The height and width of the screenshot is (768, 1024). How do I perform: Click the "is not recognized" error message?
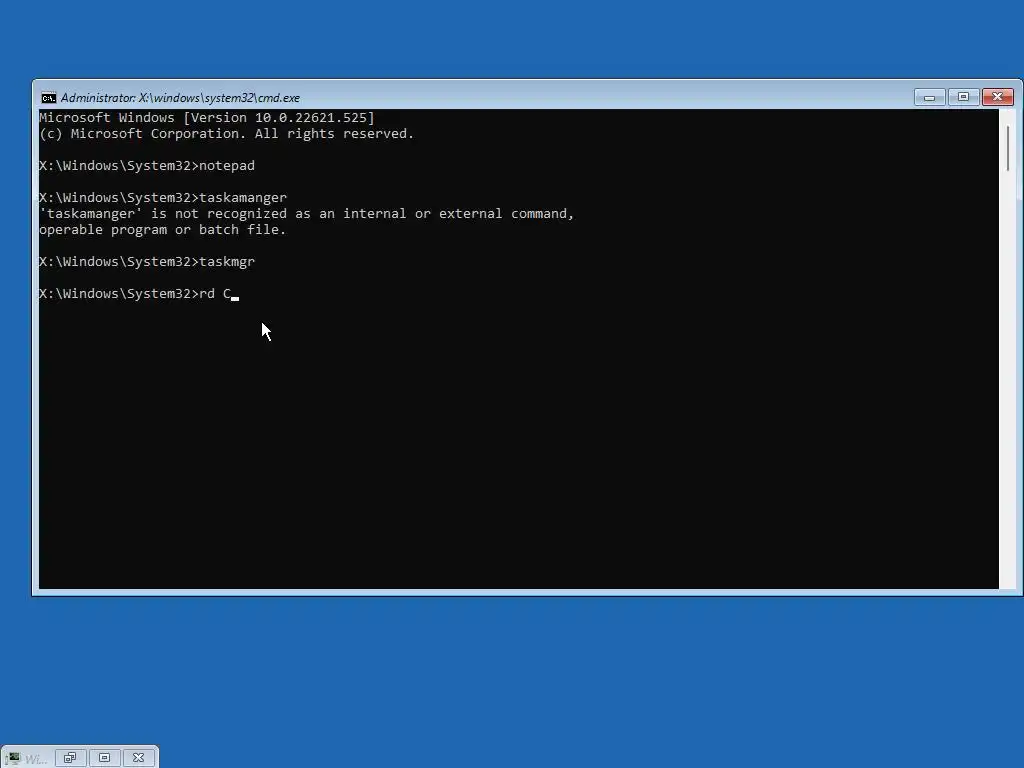tap(306, 214)
